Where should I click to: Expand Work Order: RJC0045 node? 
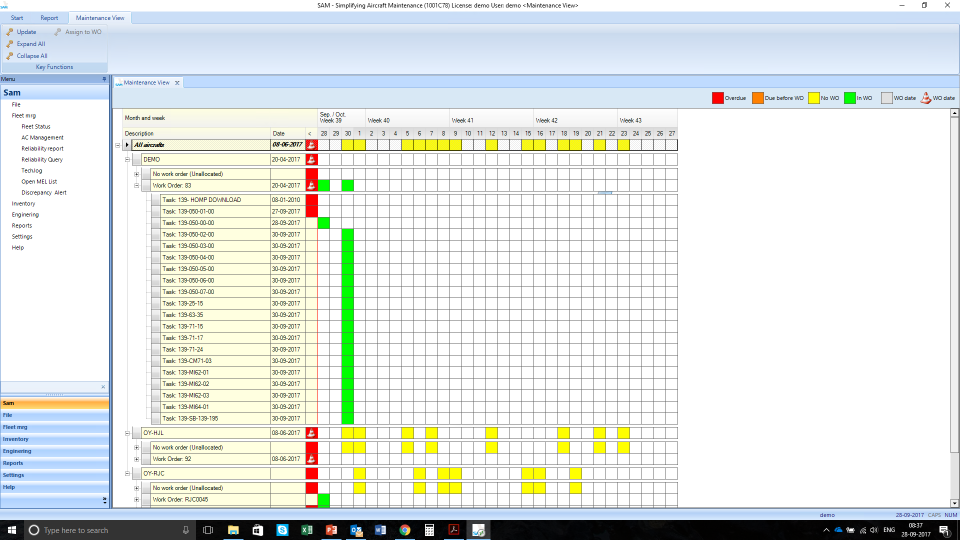coord(137,500)
